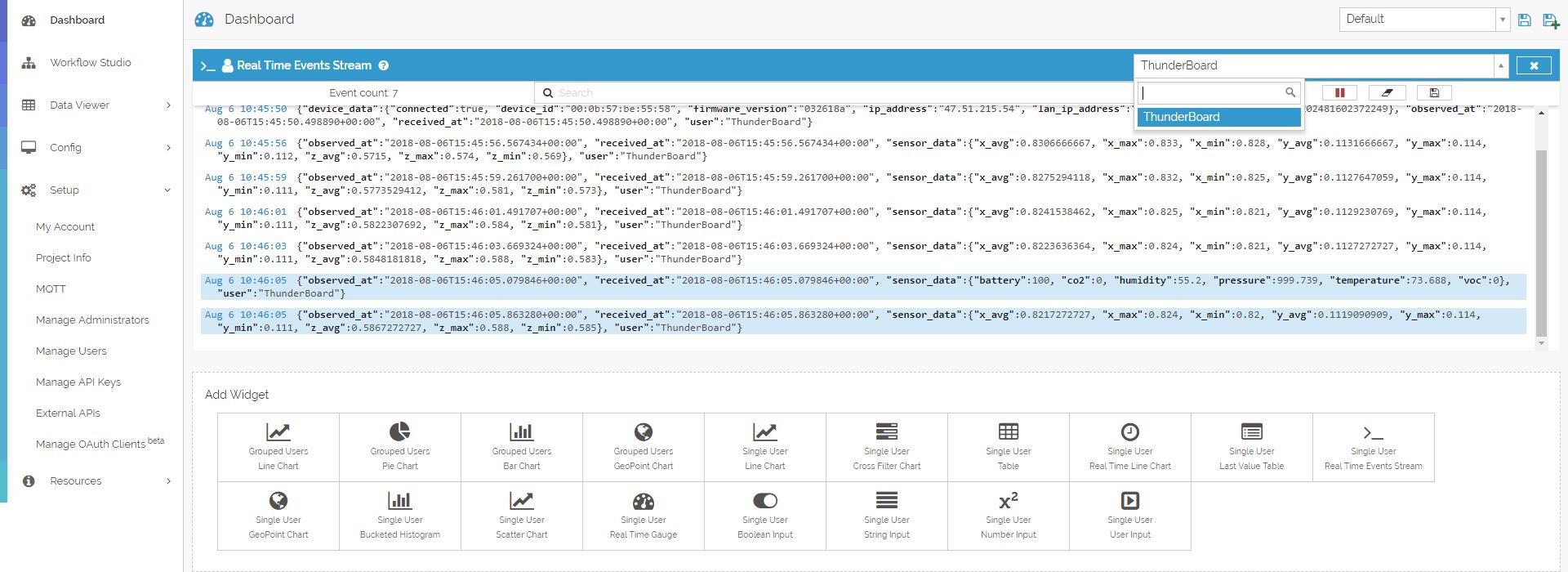Save dashboard as new with plus icon
The width and height of the screenshot is (1568, 572).
(1550, 20)
